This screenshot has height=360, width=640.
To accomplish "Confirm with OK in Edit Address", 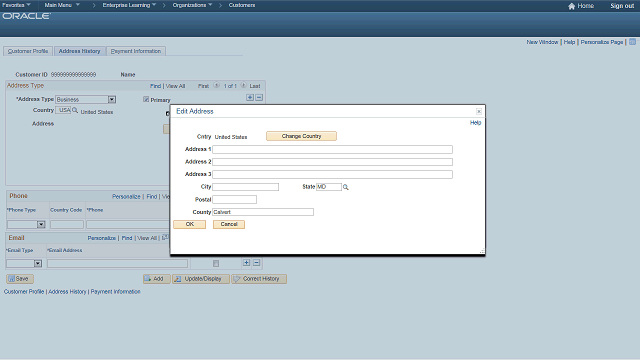I will 189,224.
